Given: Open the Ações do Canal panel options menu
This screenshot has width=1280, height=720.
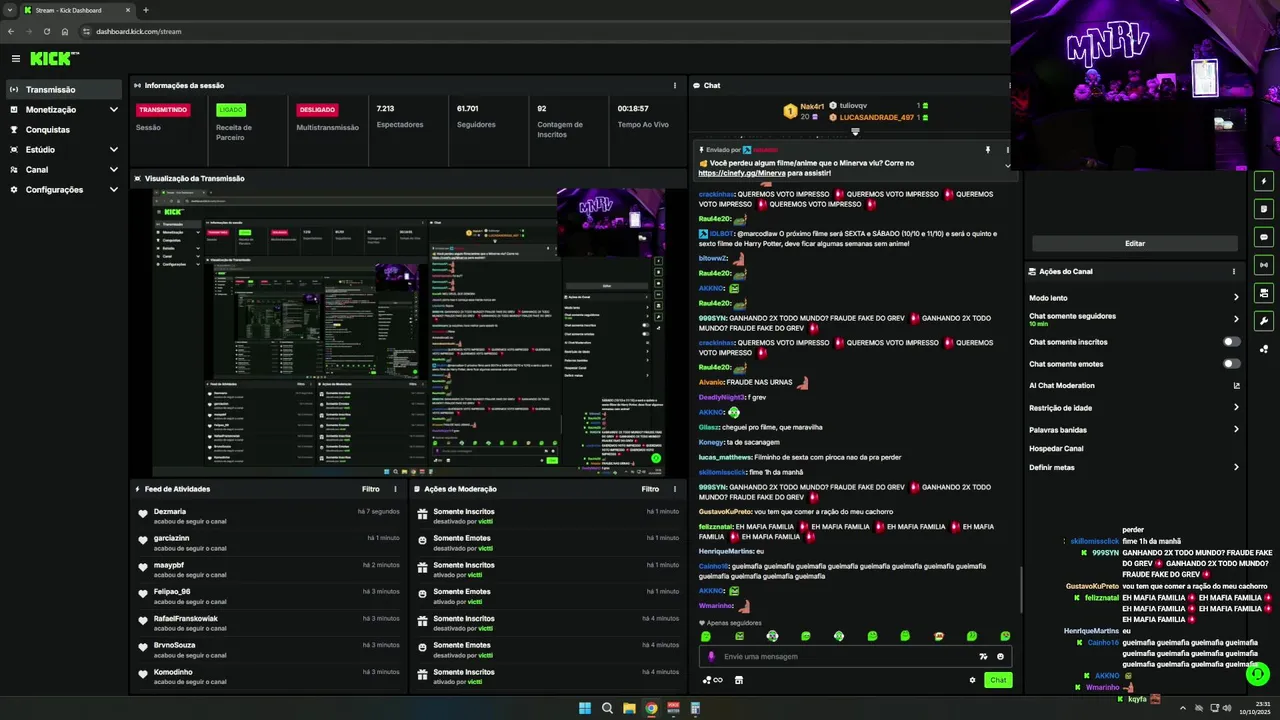Looking at the screenshot, I should click(1234, 272).
